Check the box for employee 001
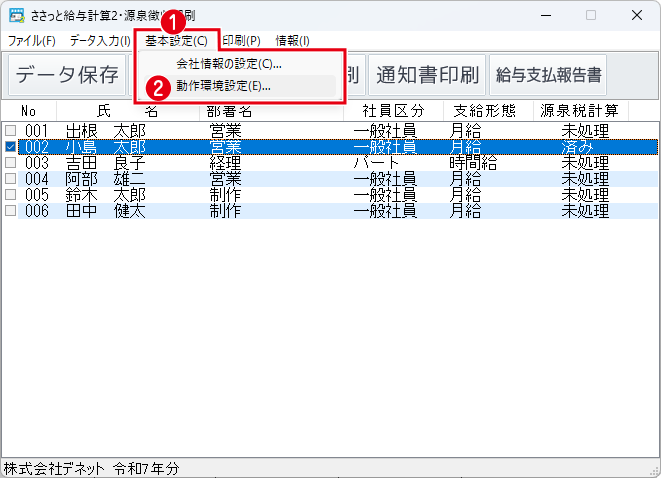The width and height of the screenshot is (661, 478). tap(11, 131)
